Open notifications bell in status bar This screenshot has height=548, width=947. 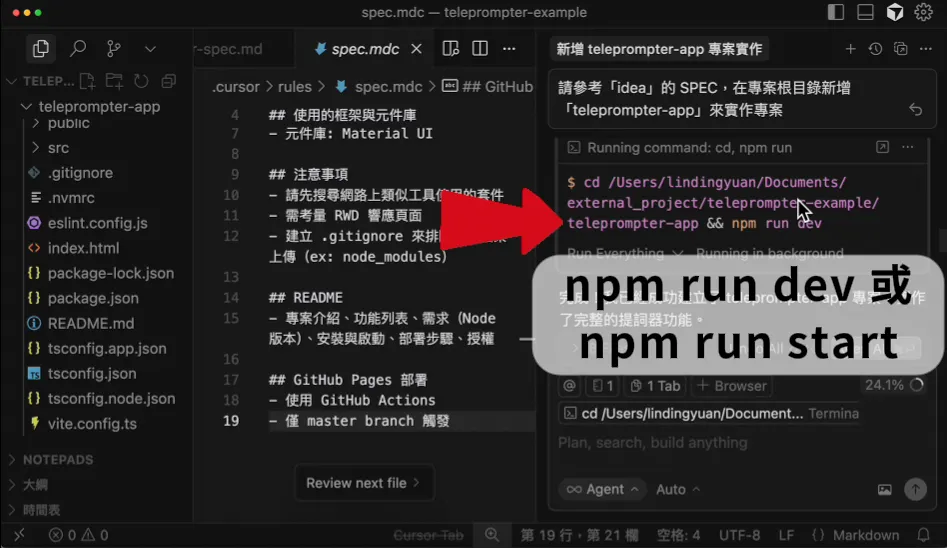[923, 535]
